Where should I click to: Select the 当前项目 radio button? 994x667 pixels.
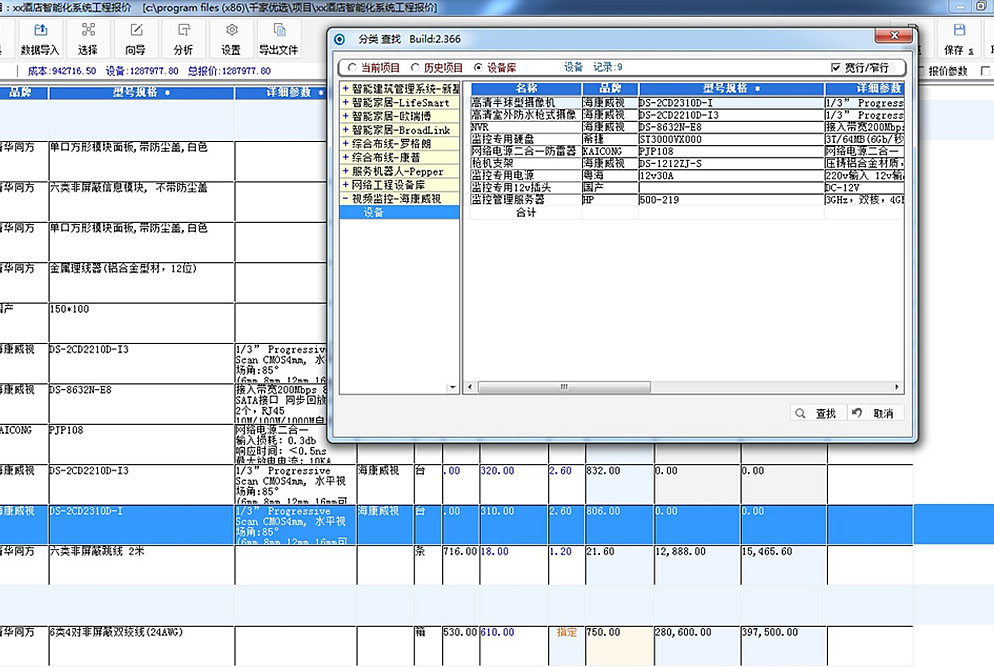tap(352, 67)
